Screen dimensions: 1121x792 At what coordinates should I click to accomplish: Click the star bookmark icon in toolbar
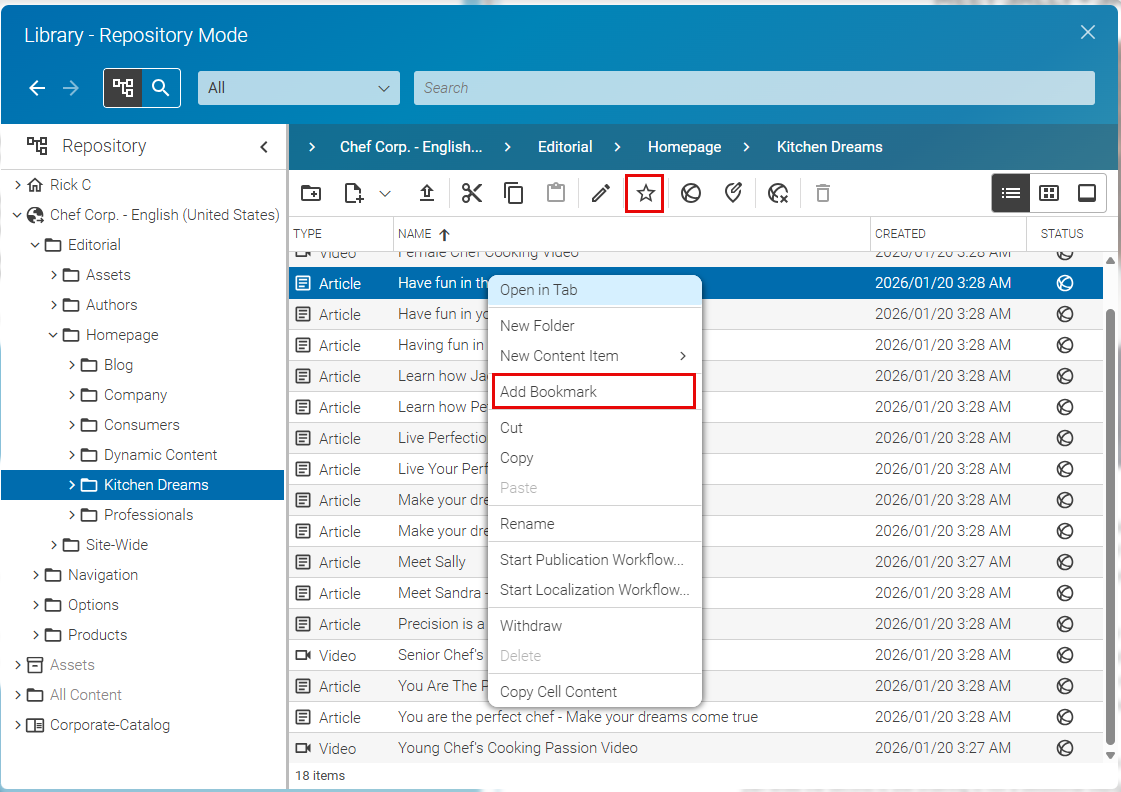(x=646, y=193)
